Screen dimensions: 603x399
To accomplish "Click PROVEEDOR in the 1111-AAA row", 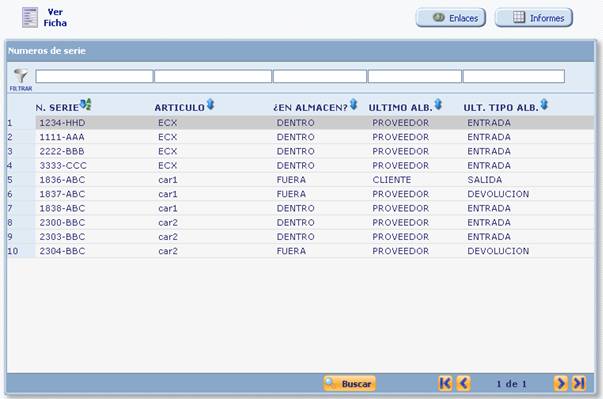I will (400, 137).
